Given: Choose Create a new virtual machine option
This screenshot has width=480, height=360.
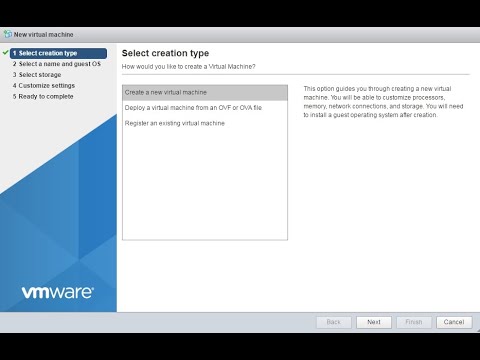Looking at the screenshot, I should (205, 93).
